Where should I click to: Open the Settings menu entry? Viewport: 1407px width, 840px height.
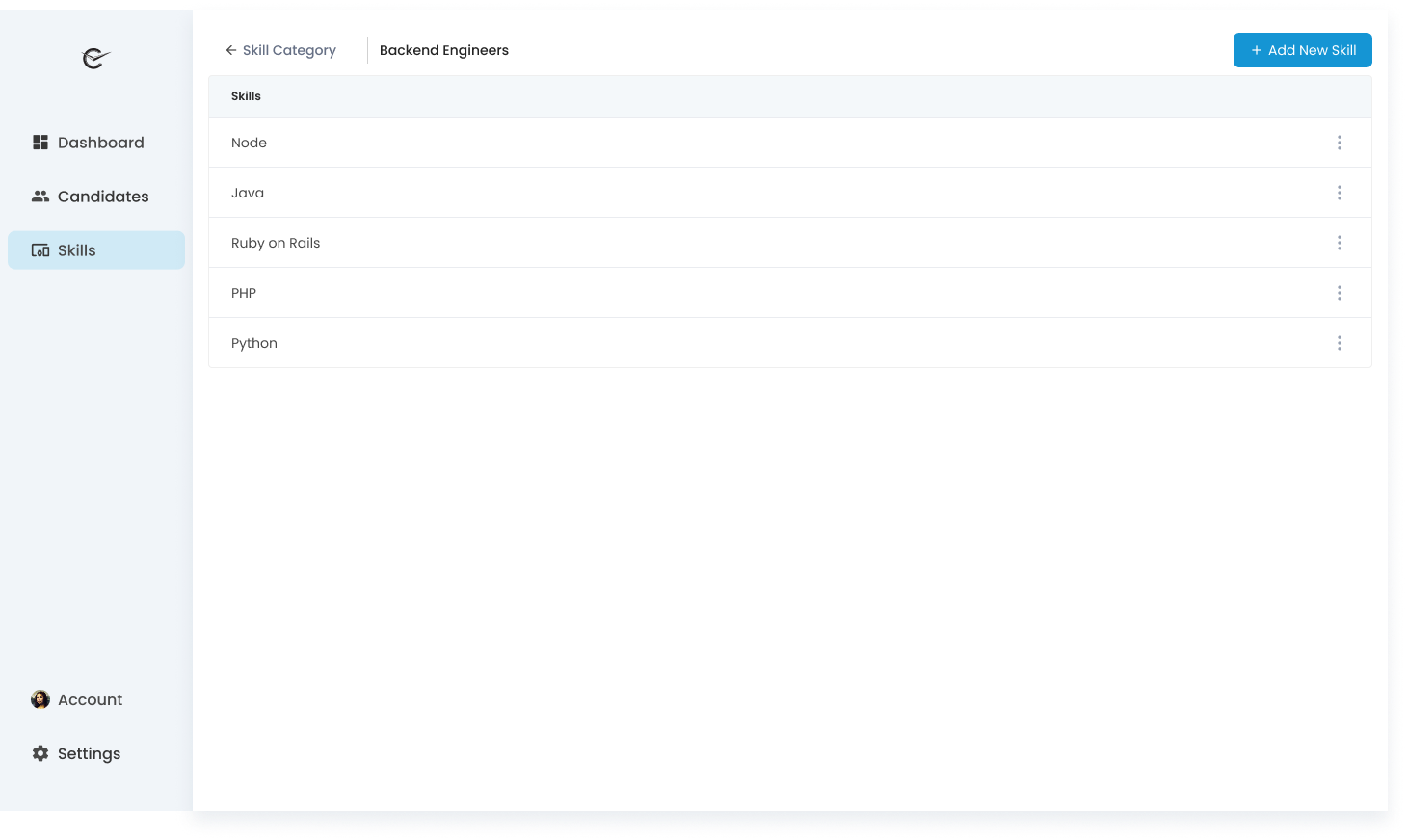tap(89, 753)
